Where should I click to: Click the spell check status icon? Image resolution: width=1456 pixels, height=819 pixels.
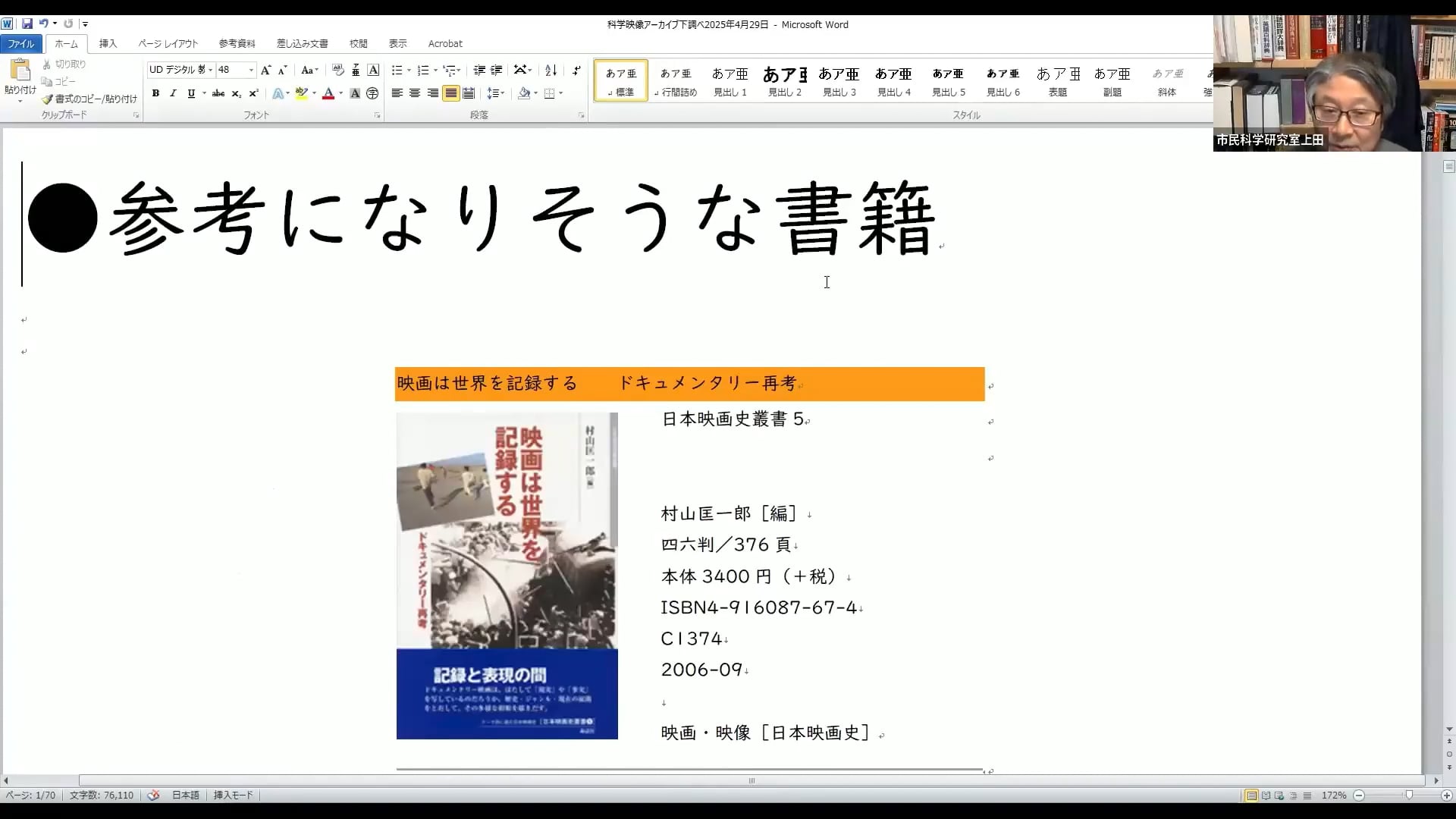[x=153, y=795]
